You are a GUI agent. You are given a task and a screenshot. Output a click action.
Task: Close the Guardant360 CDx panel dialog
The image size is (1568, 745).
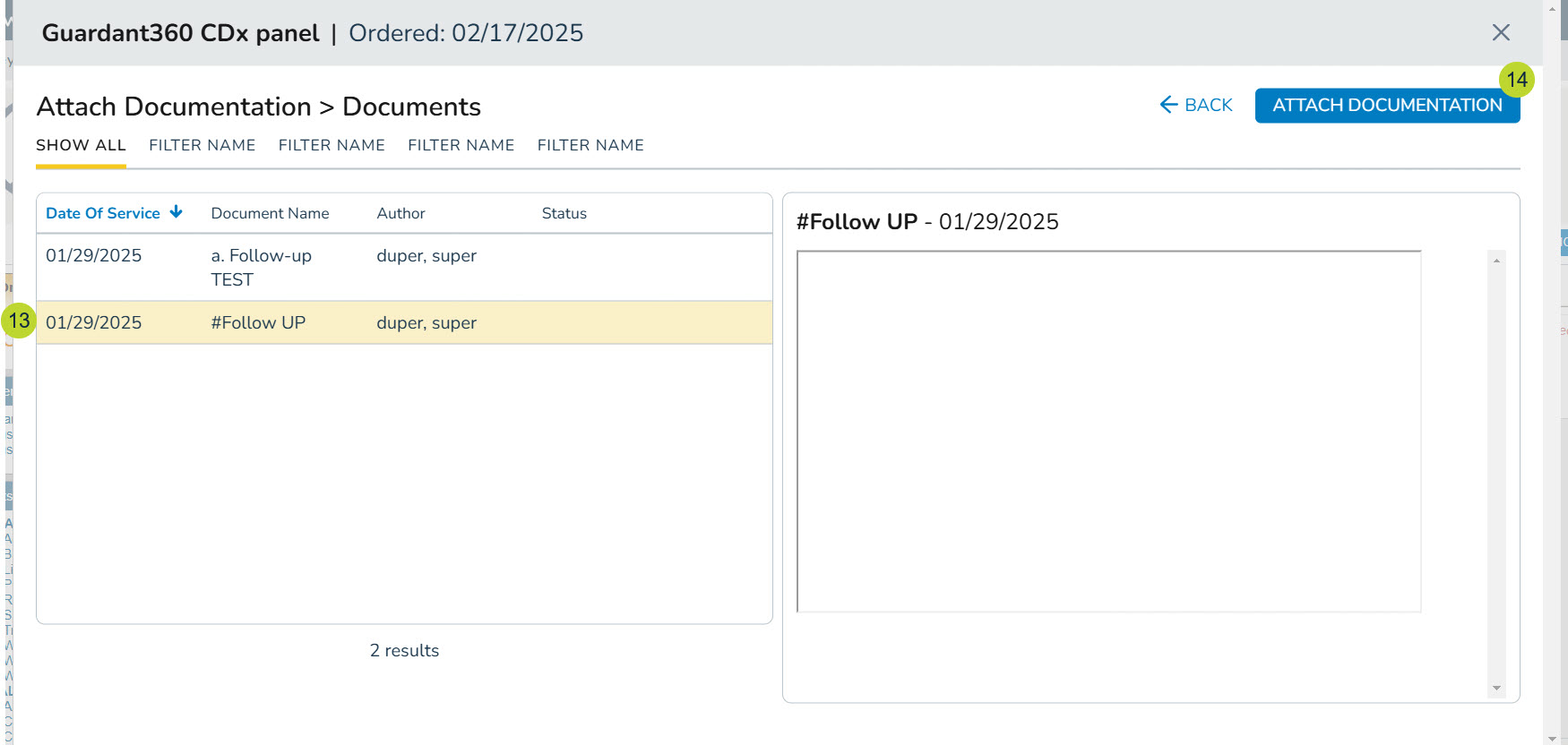[x=1501, y=33]
